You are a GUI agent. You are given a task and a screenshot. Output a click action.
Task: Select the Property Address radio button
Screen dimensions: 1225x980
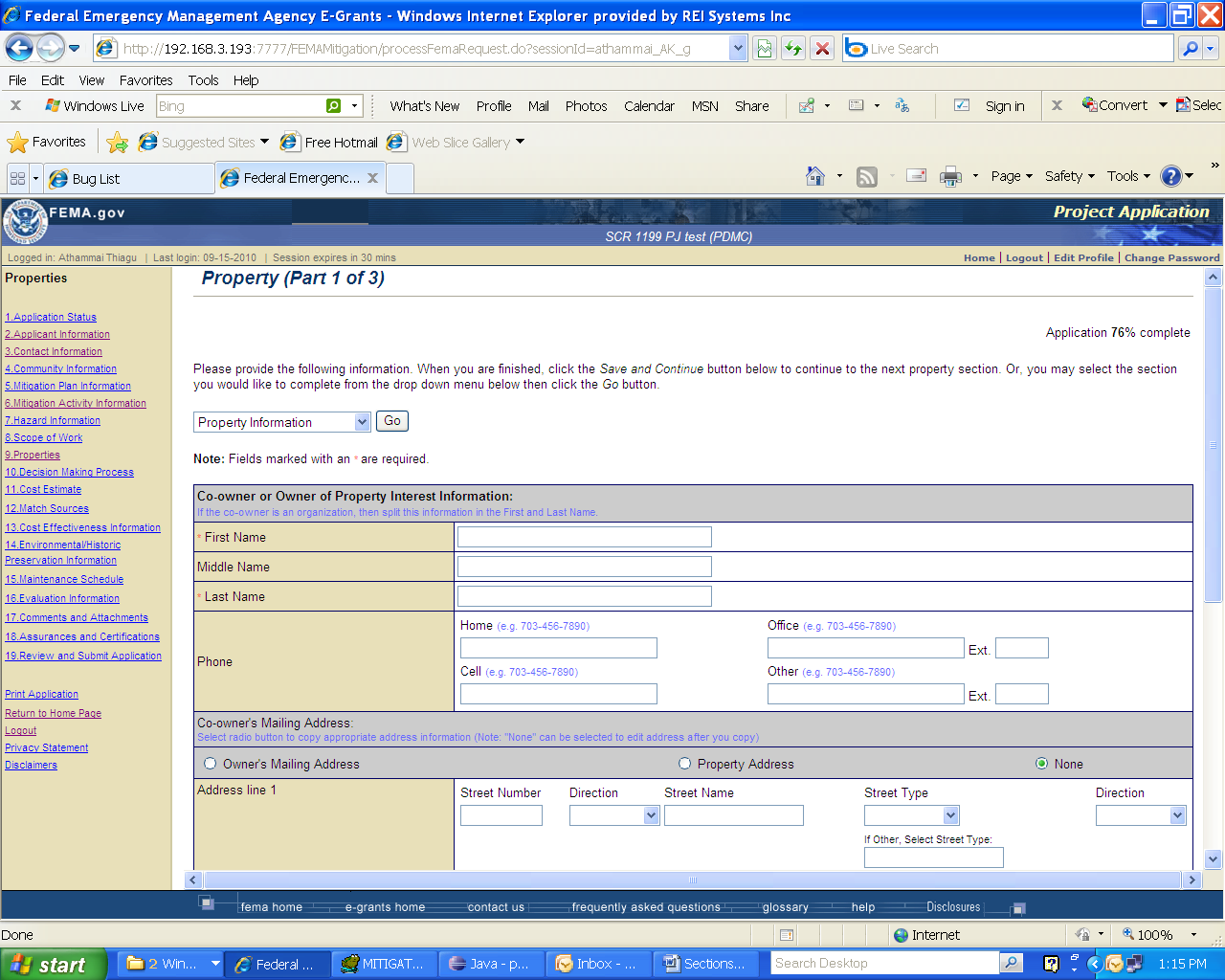(684, 764)
